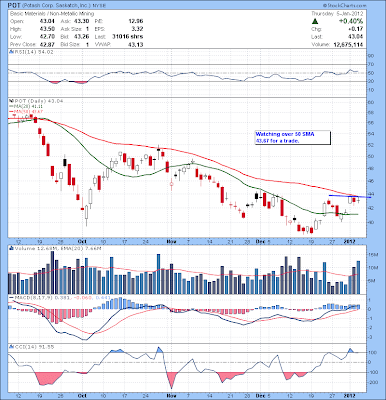Click the 70 level on RSI axis
This screenshot has height=400, width=386.
coord(371,64)
